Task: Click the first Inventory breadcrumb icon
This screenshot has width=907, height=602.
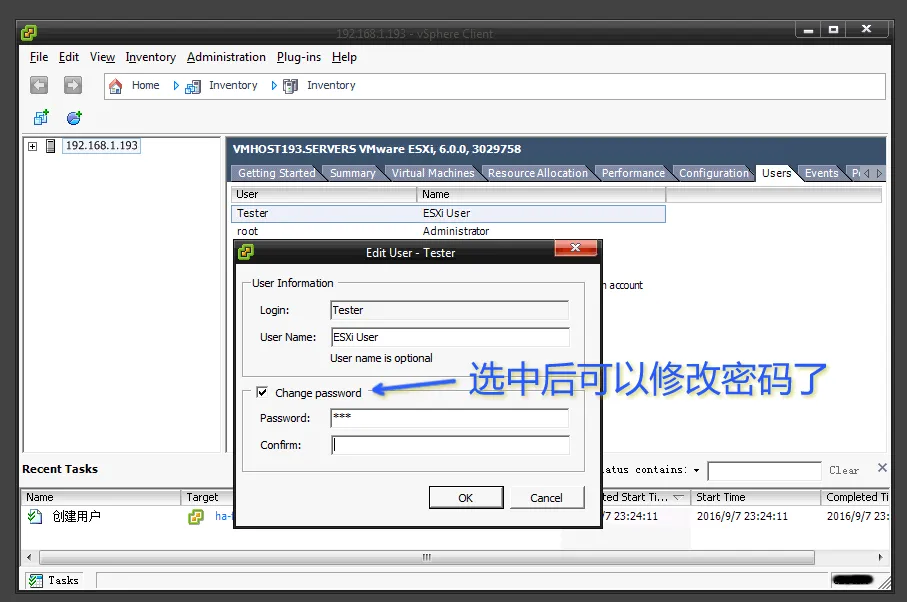Action: coord(193,86)
